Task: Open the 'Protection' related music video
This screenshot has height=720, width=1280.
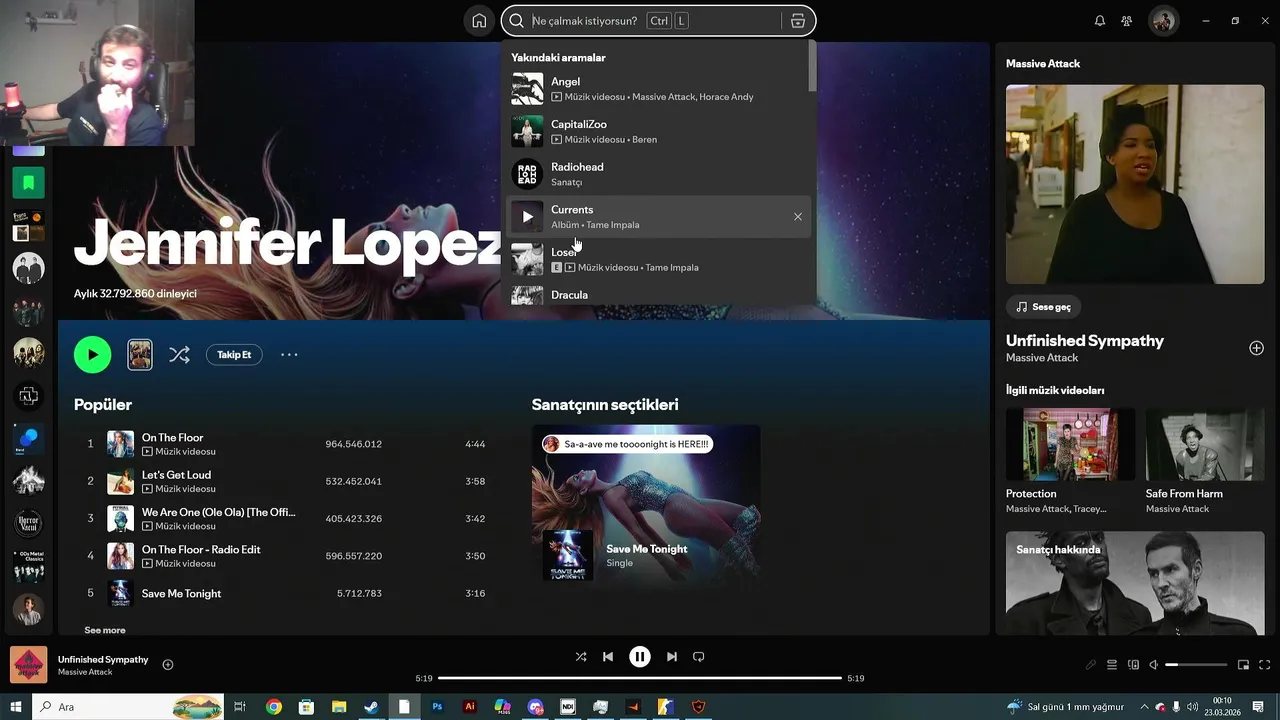Action: click(x=1070, y=462)
